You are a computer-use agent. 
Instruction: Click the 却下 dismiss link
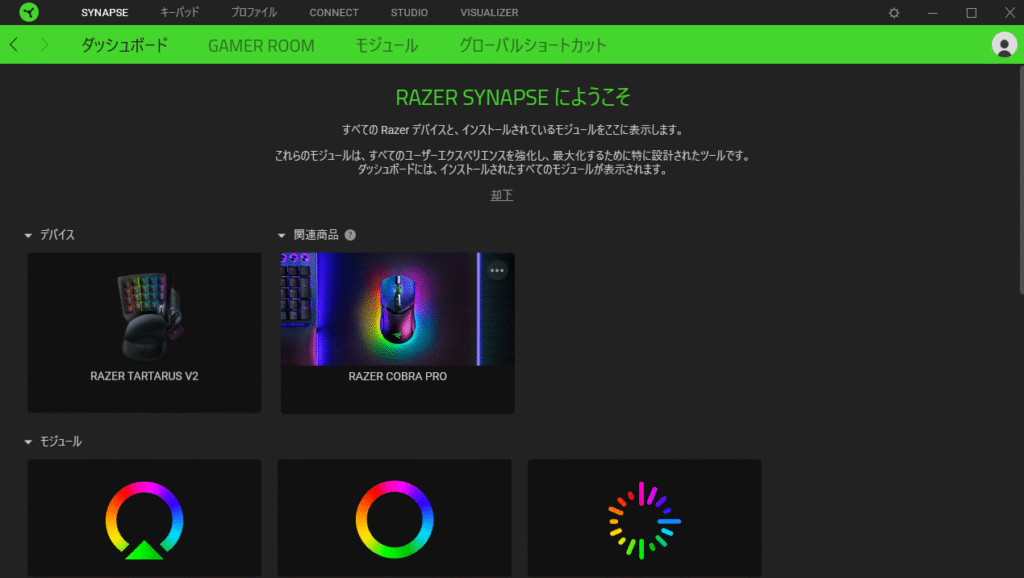click(x=502, y=195)
